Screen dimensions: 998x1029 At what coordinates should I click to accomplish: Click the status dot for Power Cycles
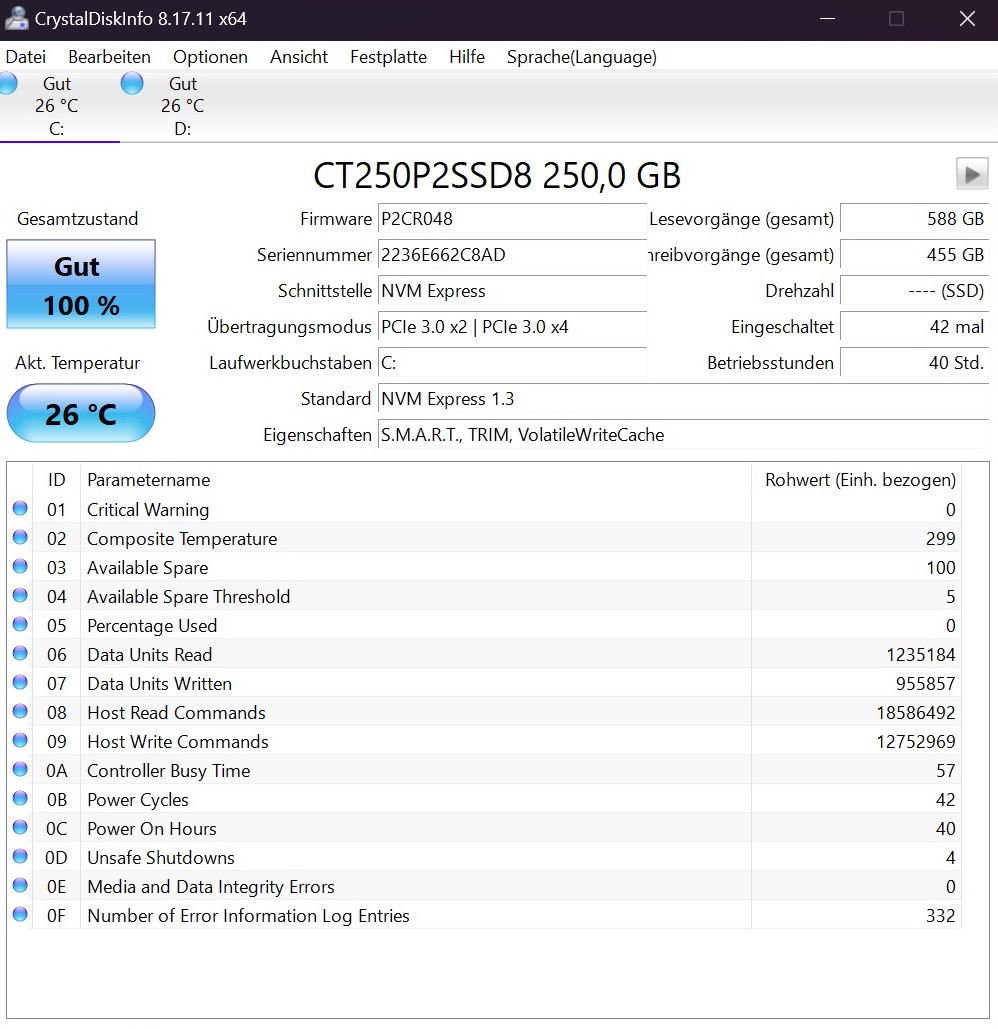(20, 798)
